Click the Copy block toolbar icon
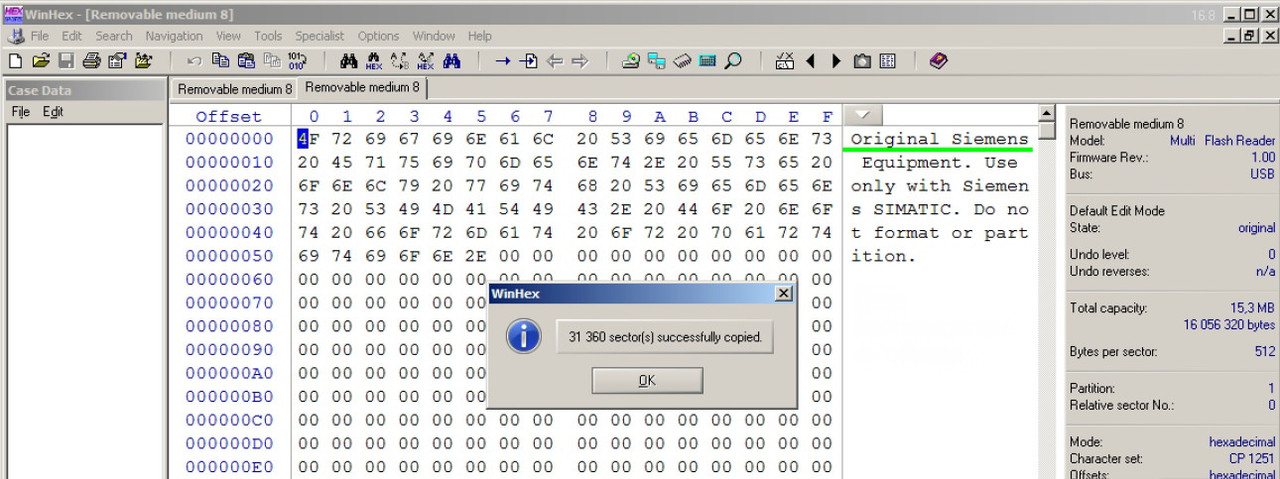Screen dimensions: 1280x479 pyautogui.click(x=220, y=61)
